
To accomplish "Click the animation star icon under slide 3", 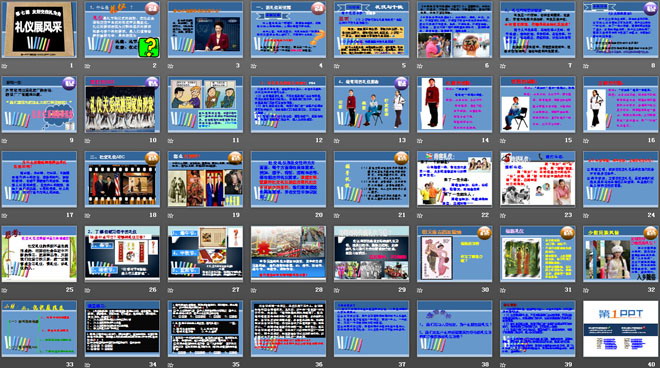I will [171, 66].
